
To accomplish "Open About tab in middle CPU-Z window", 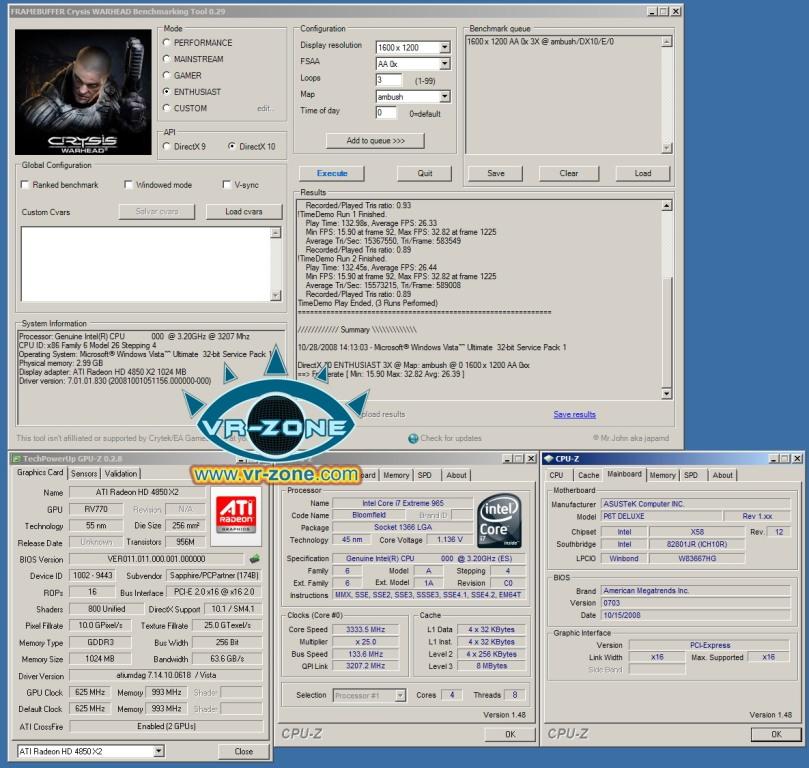I will (x=457, y=475).
